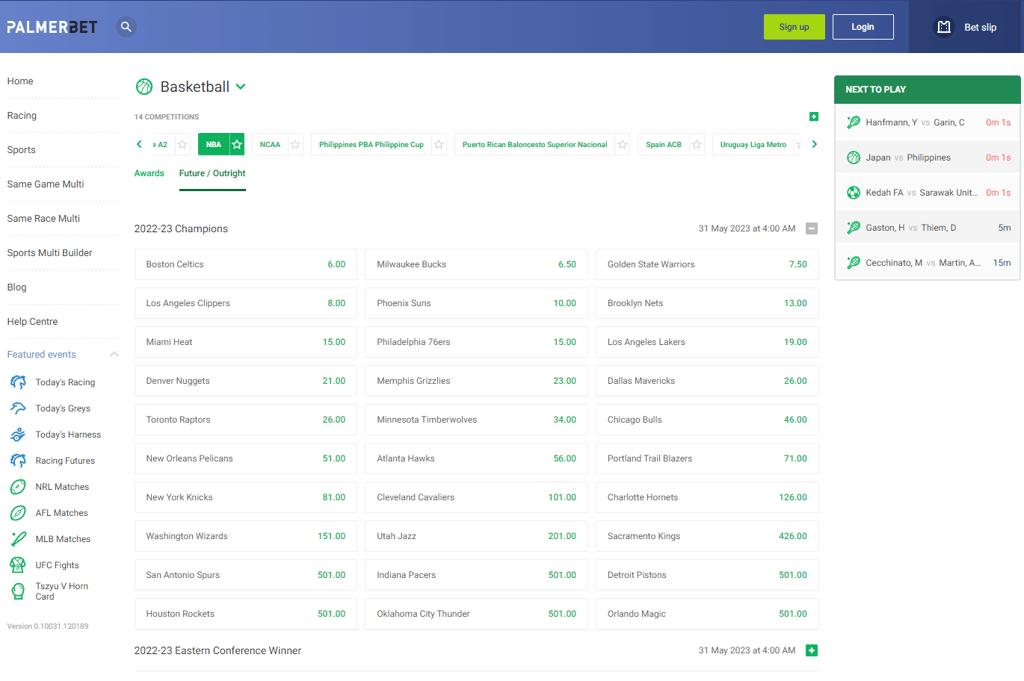
Task: Click the Today's Harness icon
Action: pyautogui.click(x=18, y=434)
